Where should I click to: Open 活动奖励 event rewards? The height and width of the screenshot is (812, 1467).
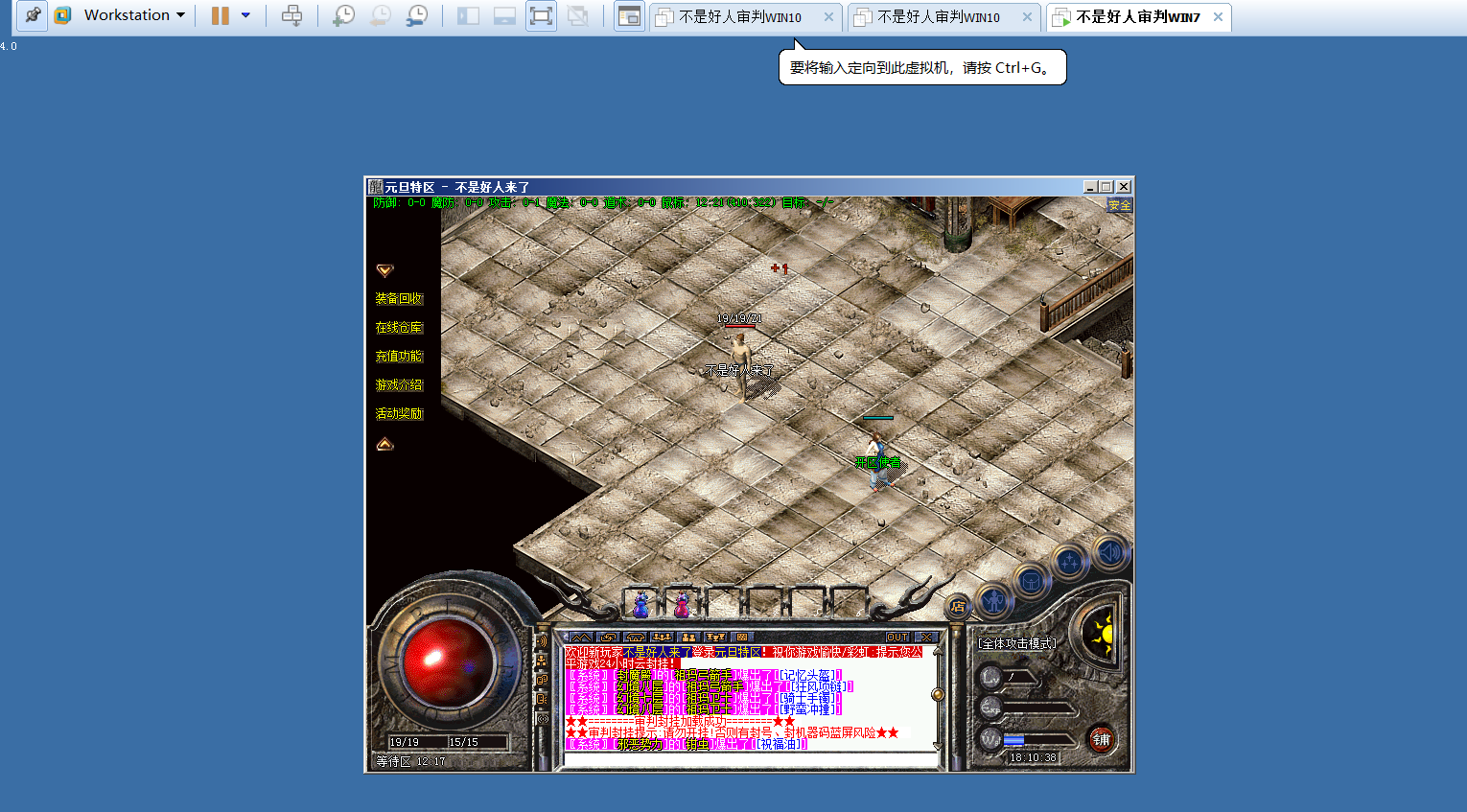coord(399,414)
